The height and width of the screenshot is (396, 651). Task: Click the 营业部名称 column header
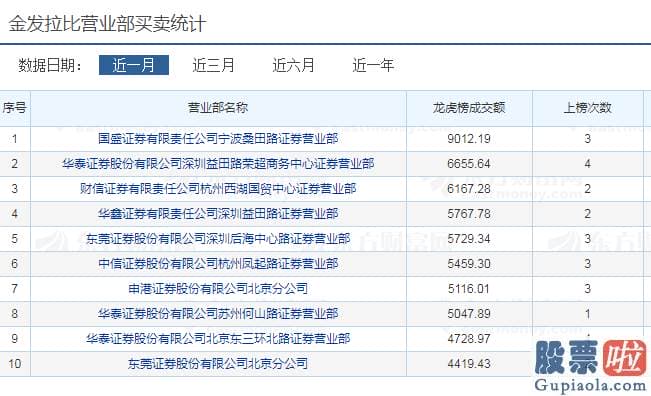click(218, 108)
